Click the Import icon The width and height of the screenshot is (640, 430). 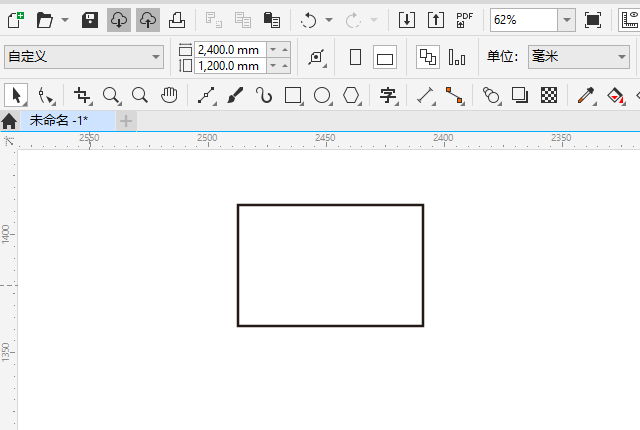tap(407, 20)
